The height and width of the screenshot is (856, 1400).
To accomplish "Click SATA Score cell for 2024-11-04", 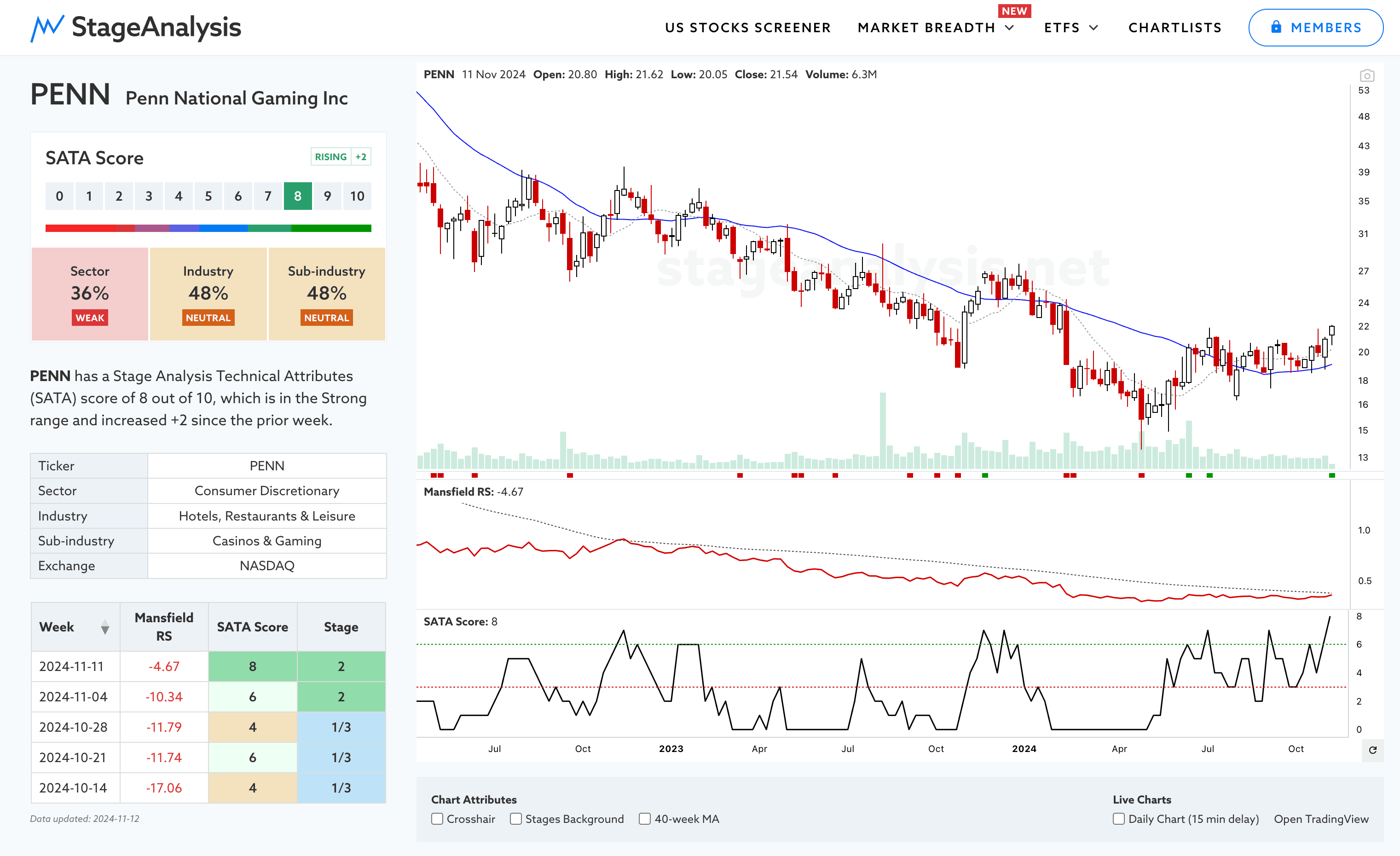I will [x=252, y=696].
